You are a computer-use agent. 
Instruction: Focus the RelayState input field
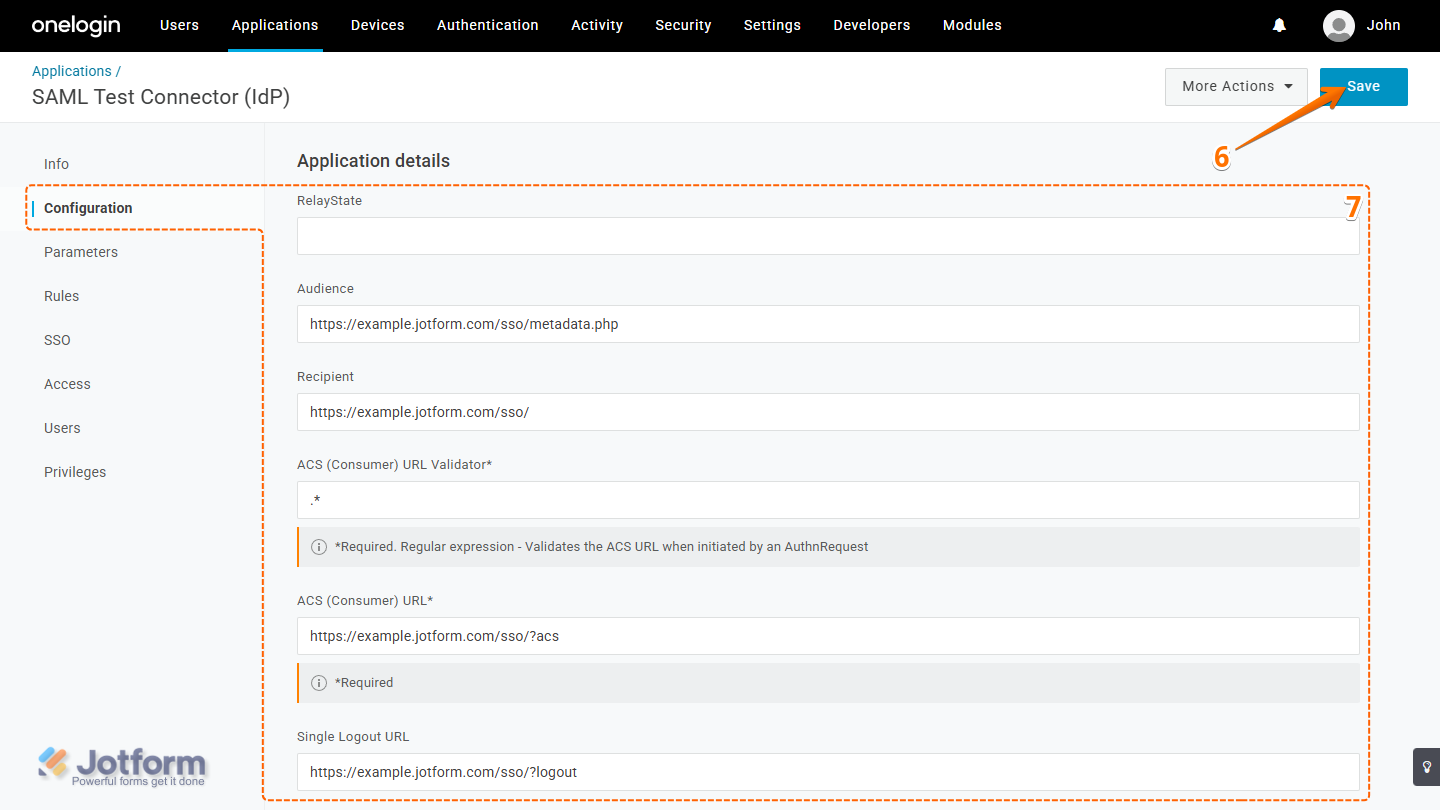pos(827,236)
